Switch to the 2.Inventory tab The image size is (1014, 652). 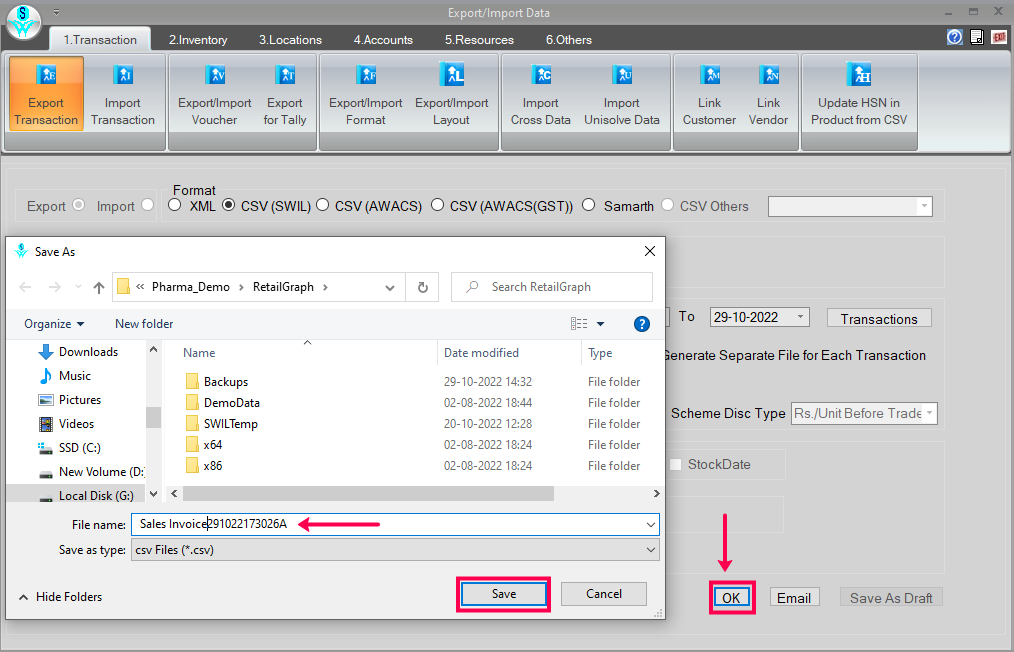[x=198, y=39]
